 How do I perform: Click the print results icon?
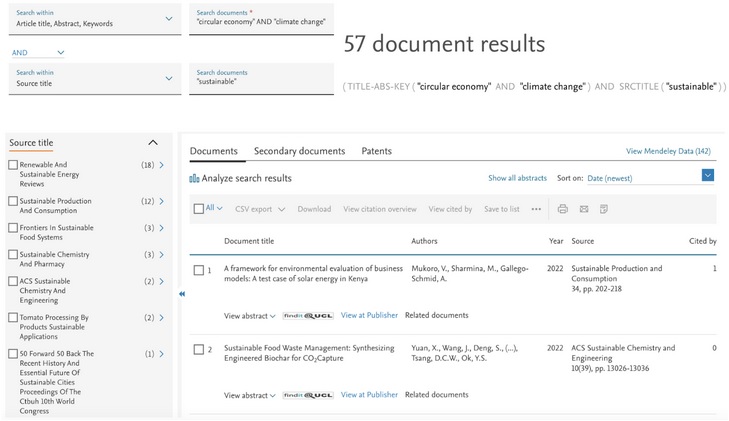coord(563,209)
